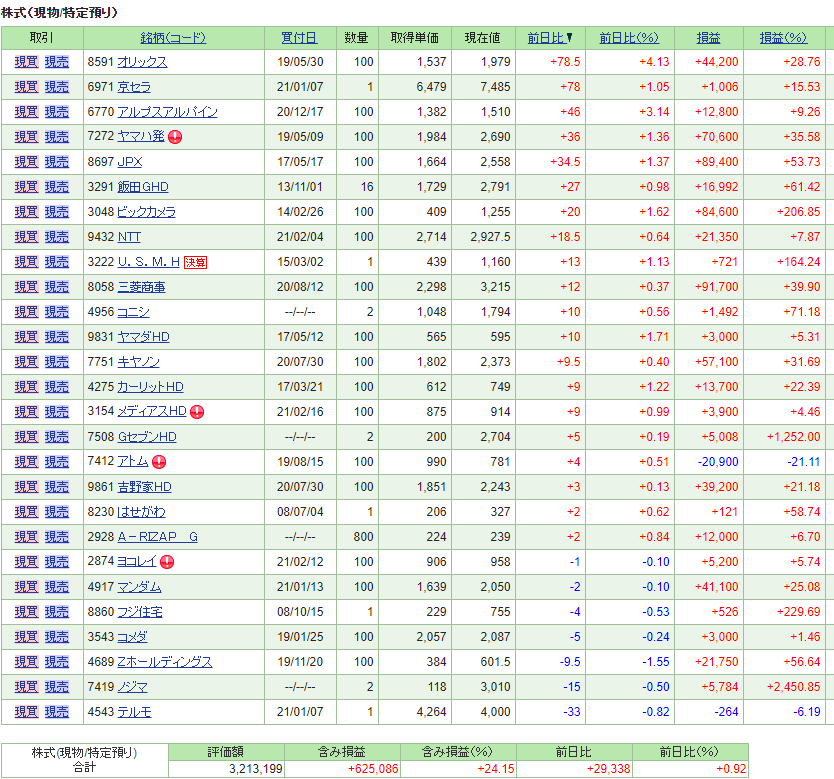The image size is (834, 779).
Task: Click the red alert icon beside ヤマハ発
Action: click(175, 137)
